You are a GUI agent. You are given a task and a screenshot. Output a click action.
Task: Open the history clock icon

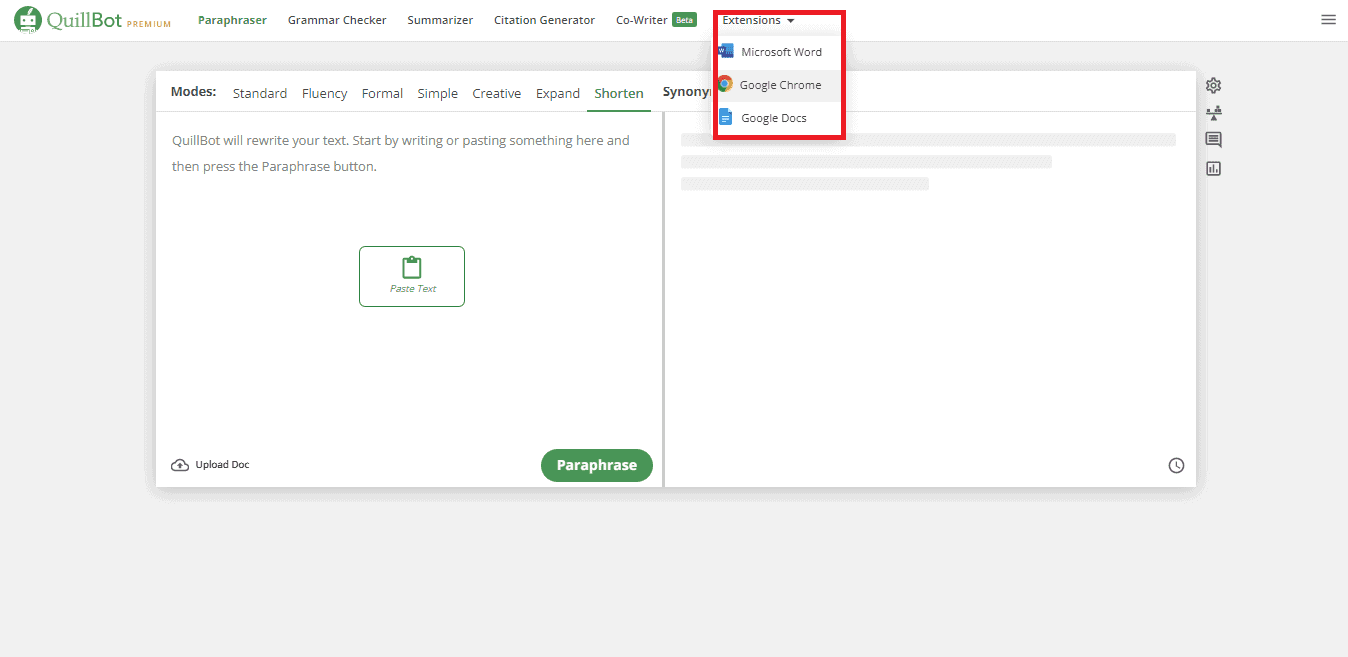(1176, 465)
